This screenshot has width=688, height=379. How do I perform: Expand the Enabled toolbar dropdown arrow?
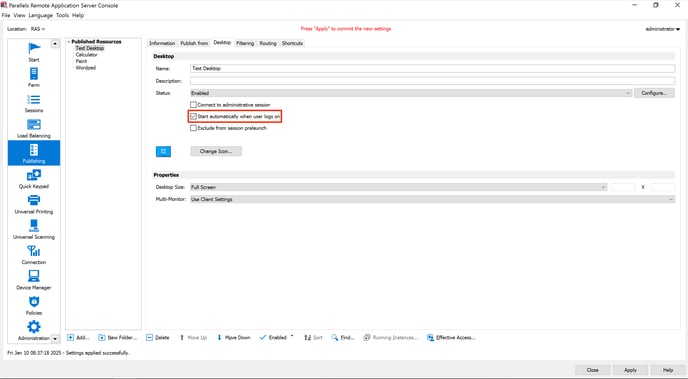(292, 336)
